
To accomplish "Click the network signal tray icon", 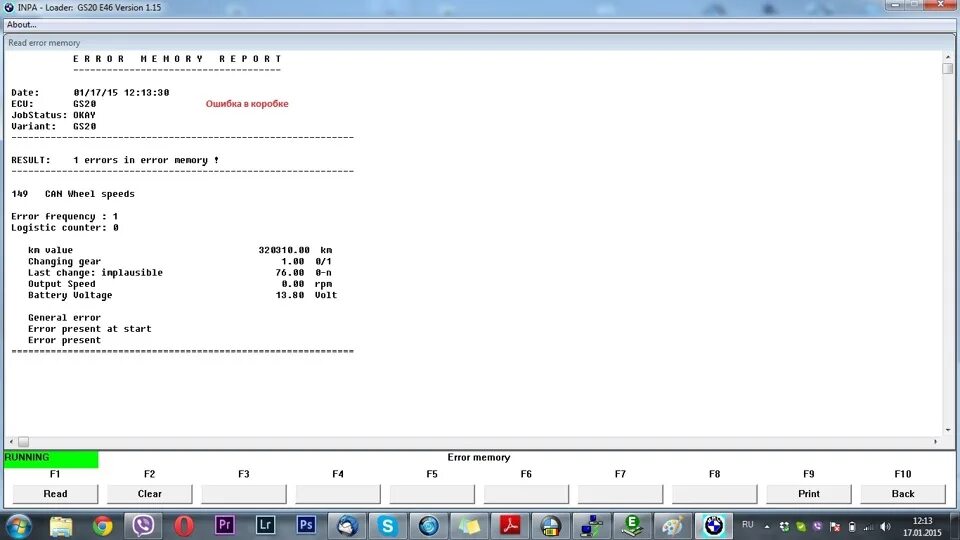I will [868, 527].
